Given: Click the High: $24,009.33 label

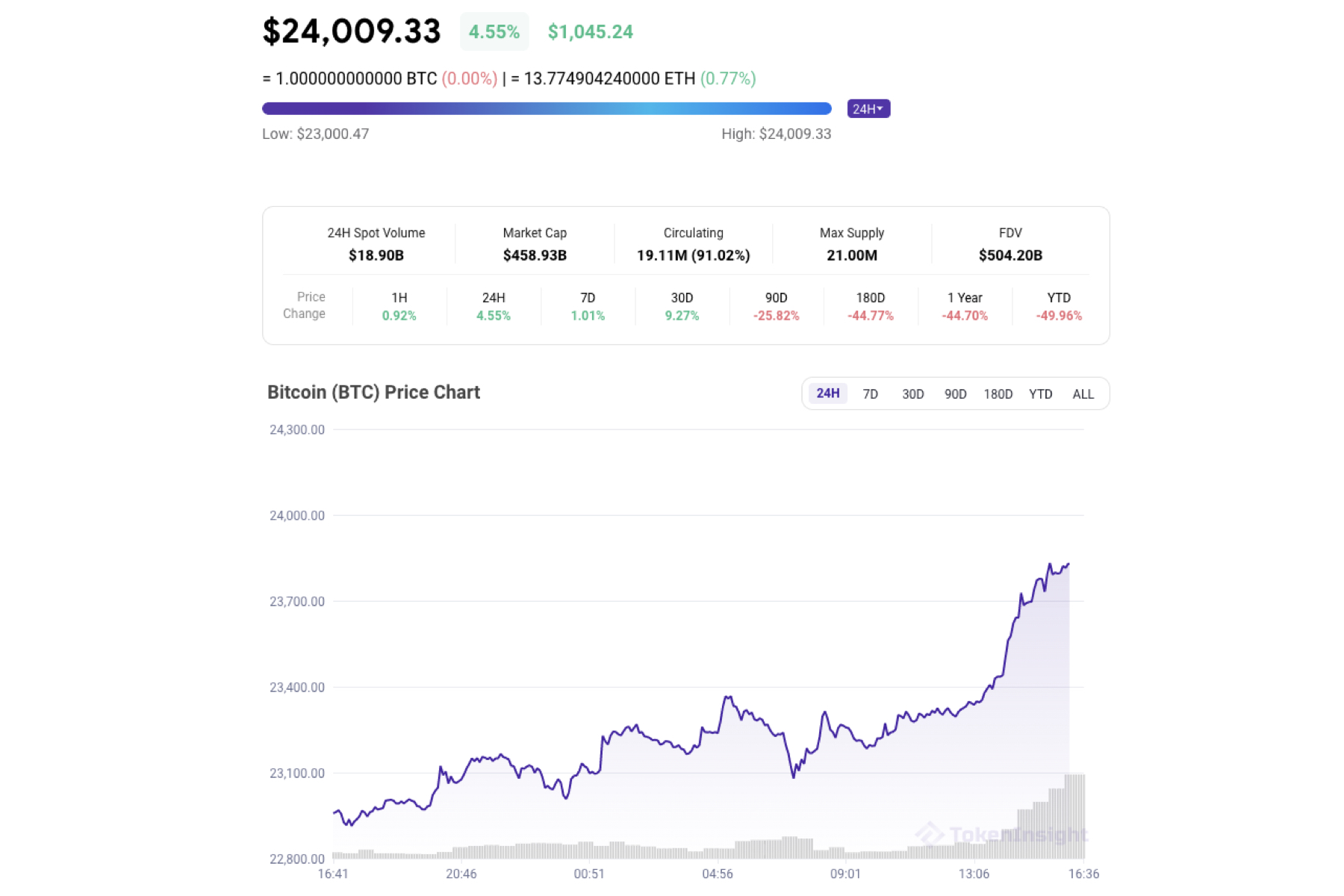Looking at the screenshot, I should pyautogui.click(x=775, y=134).
